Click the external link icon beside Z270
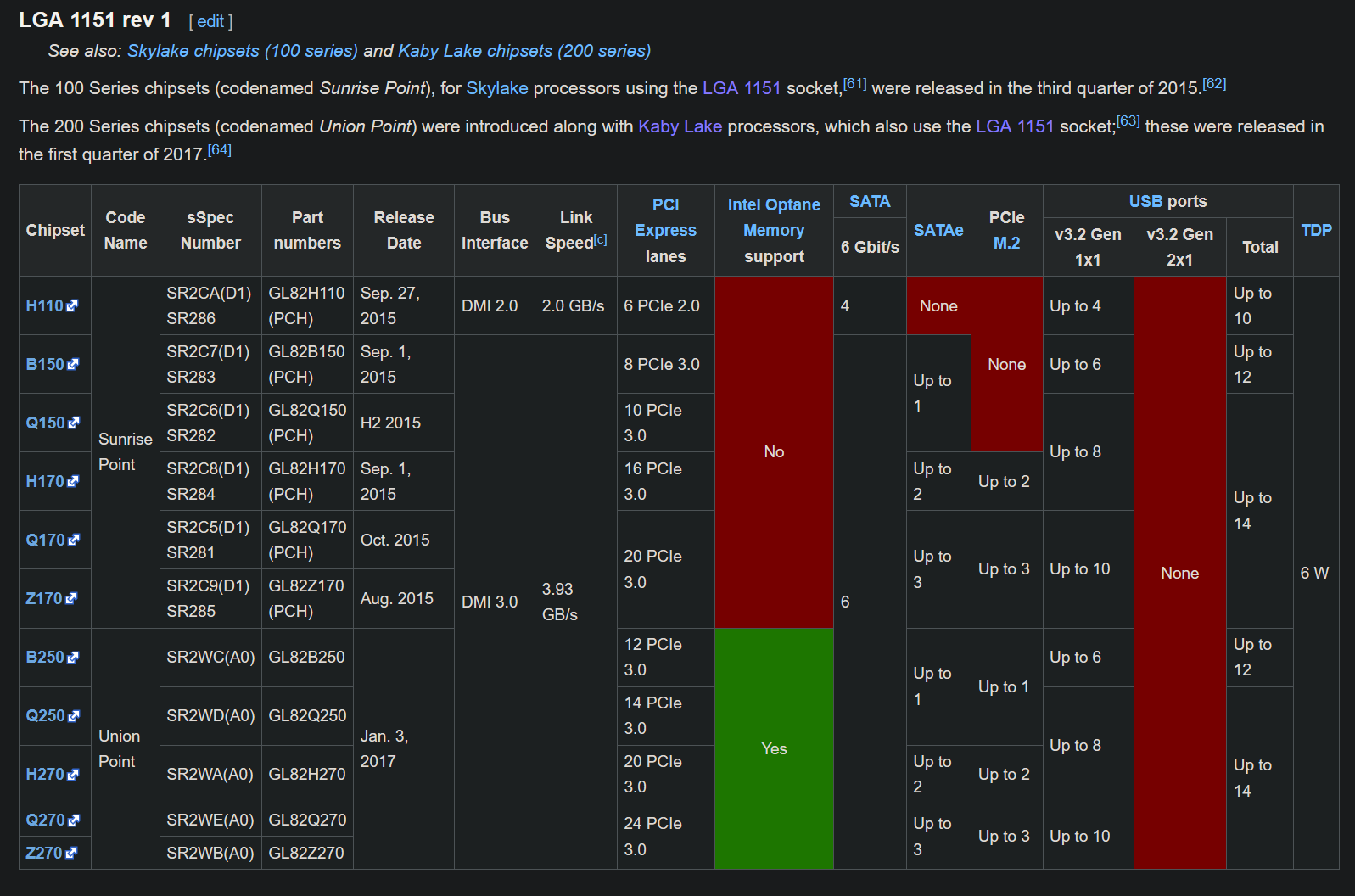This screenshot has width=1355, height=896. [x=71, y=853]
